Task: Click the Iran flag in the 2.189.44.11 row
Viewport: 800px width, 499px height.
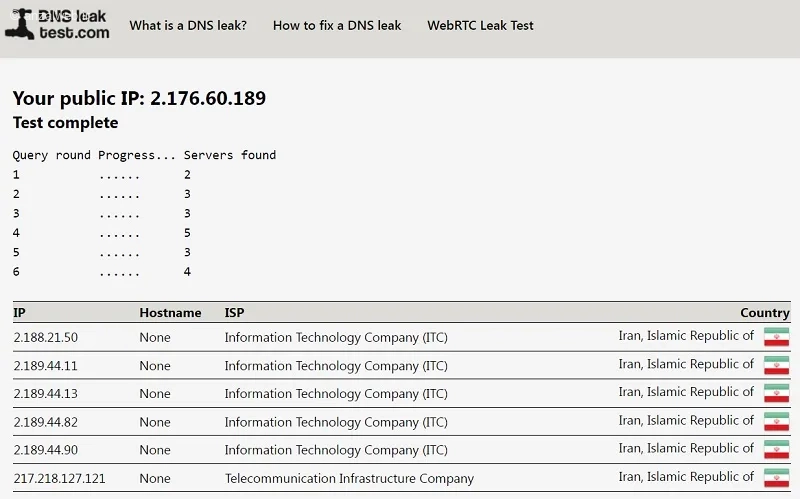Action: coord(777,365)
